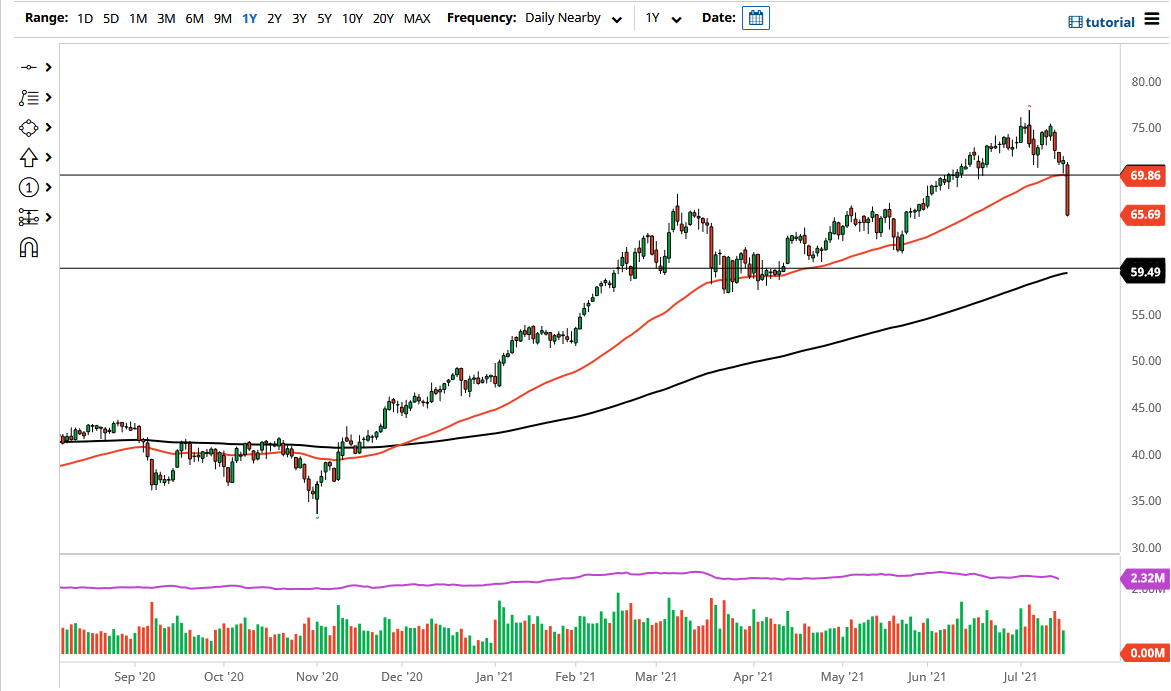The width and height of the screenshot is (1171, 691).
Task: Open the Date calendar picker
Action: click(755, 17)
